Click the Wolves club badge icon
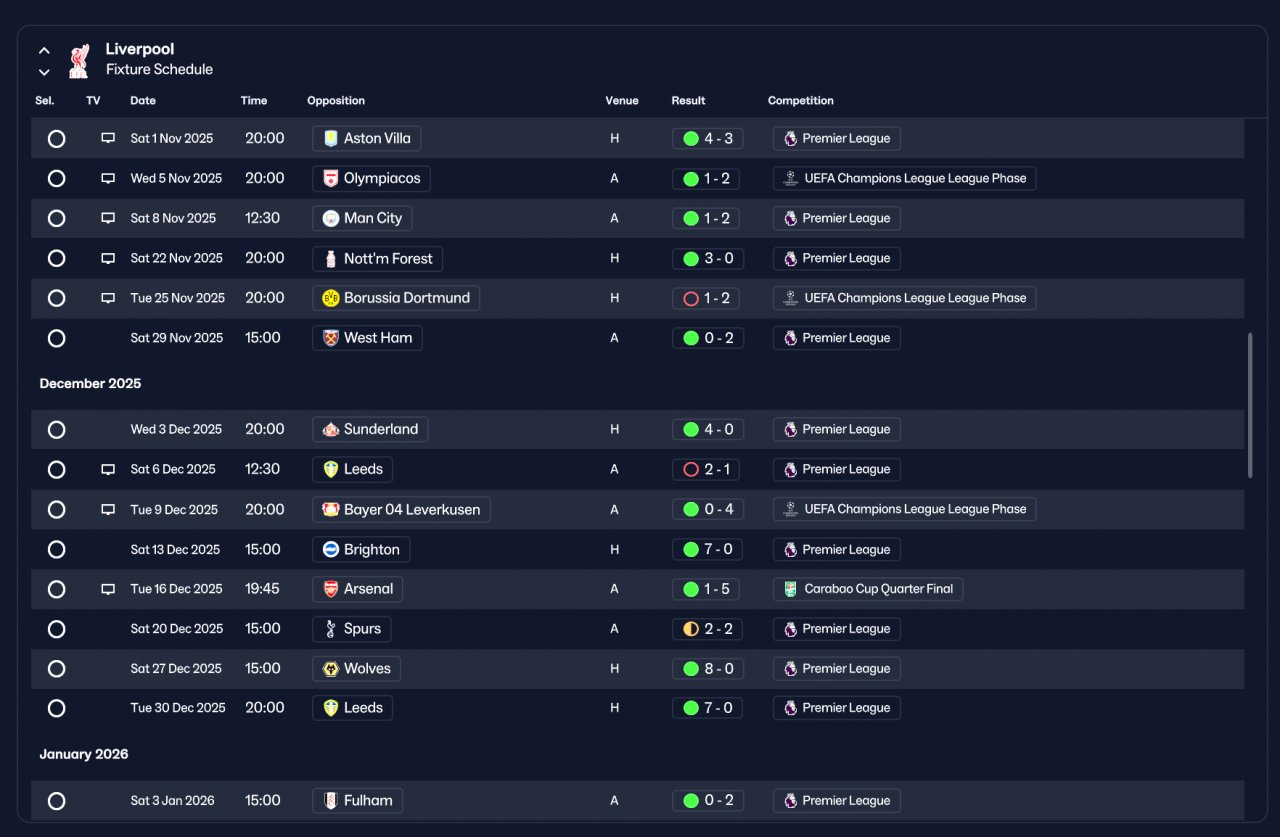 click(331, 668)
